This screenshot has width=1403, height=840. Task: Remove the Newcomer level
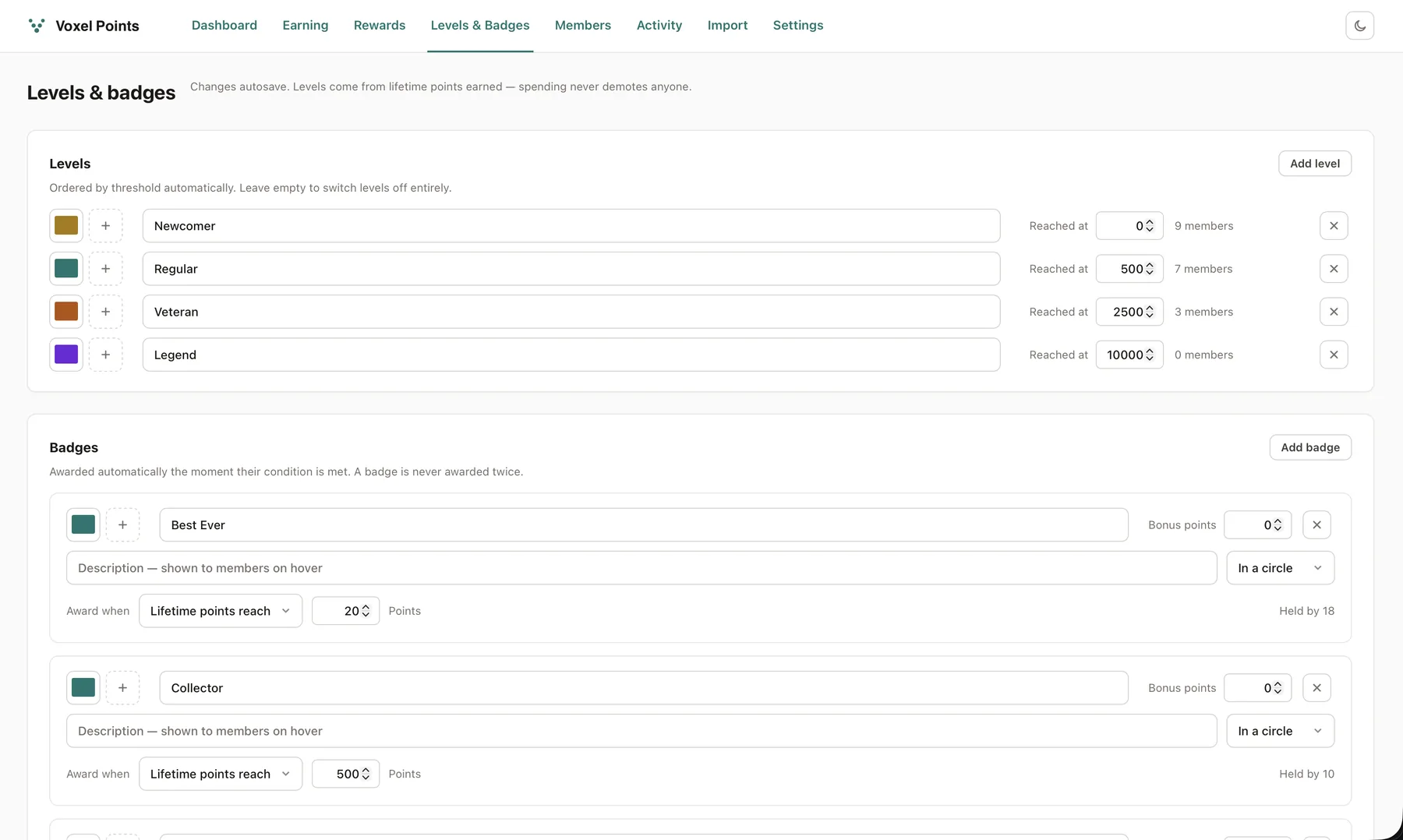click(x=1334, y=226)
